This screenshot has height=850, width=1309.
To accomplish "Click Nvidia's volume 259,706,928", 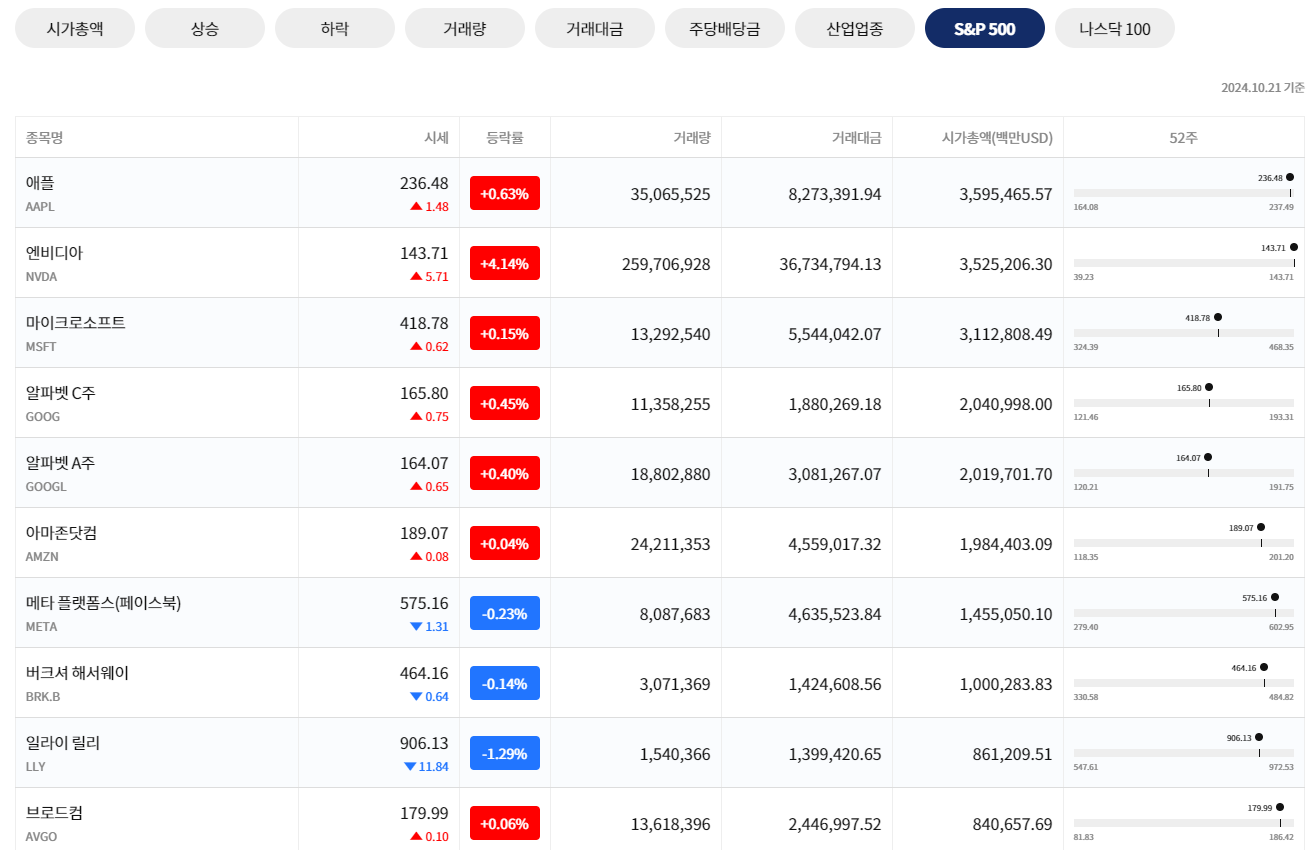I will 665,264.
